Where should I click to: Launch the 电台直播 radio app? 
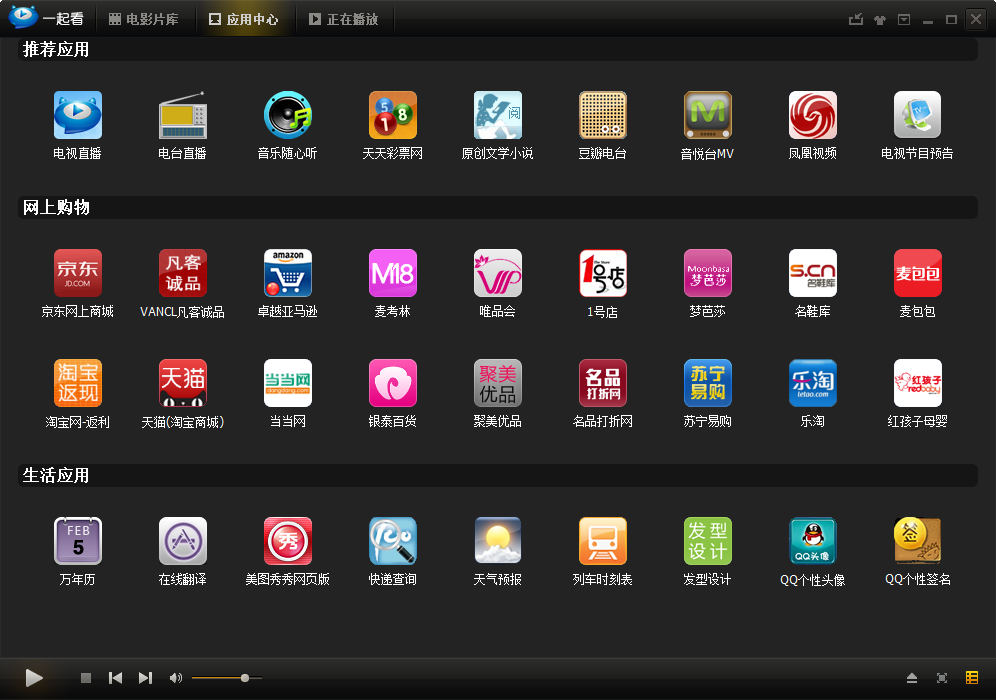click(182, 115)
